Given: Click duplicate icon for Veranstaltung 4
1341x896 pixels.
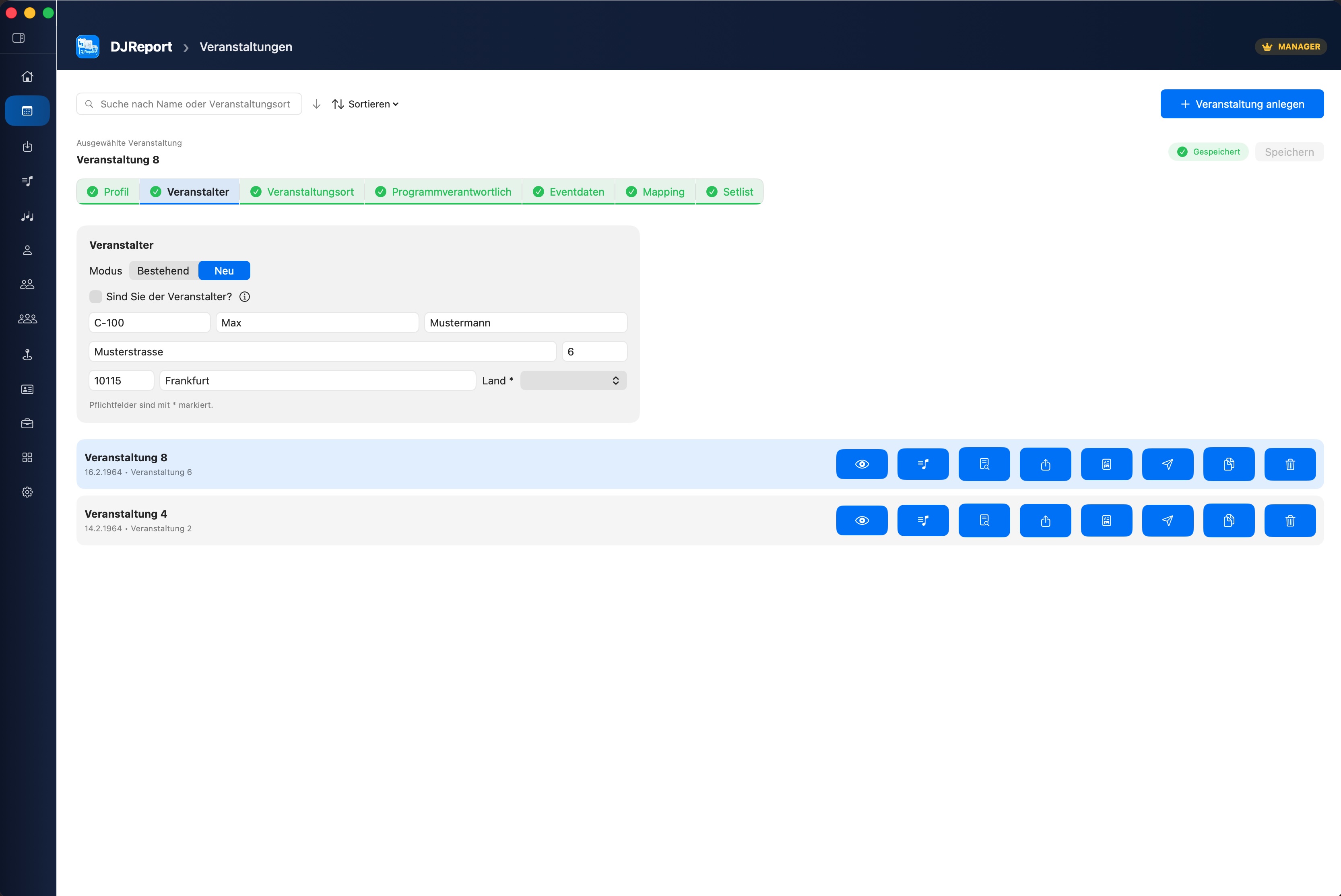Looking at the screenshot, I should (x=1228, y=520).
